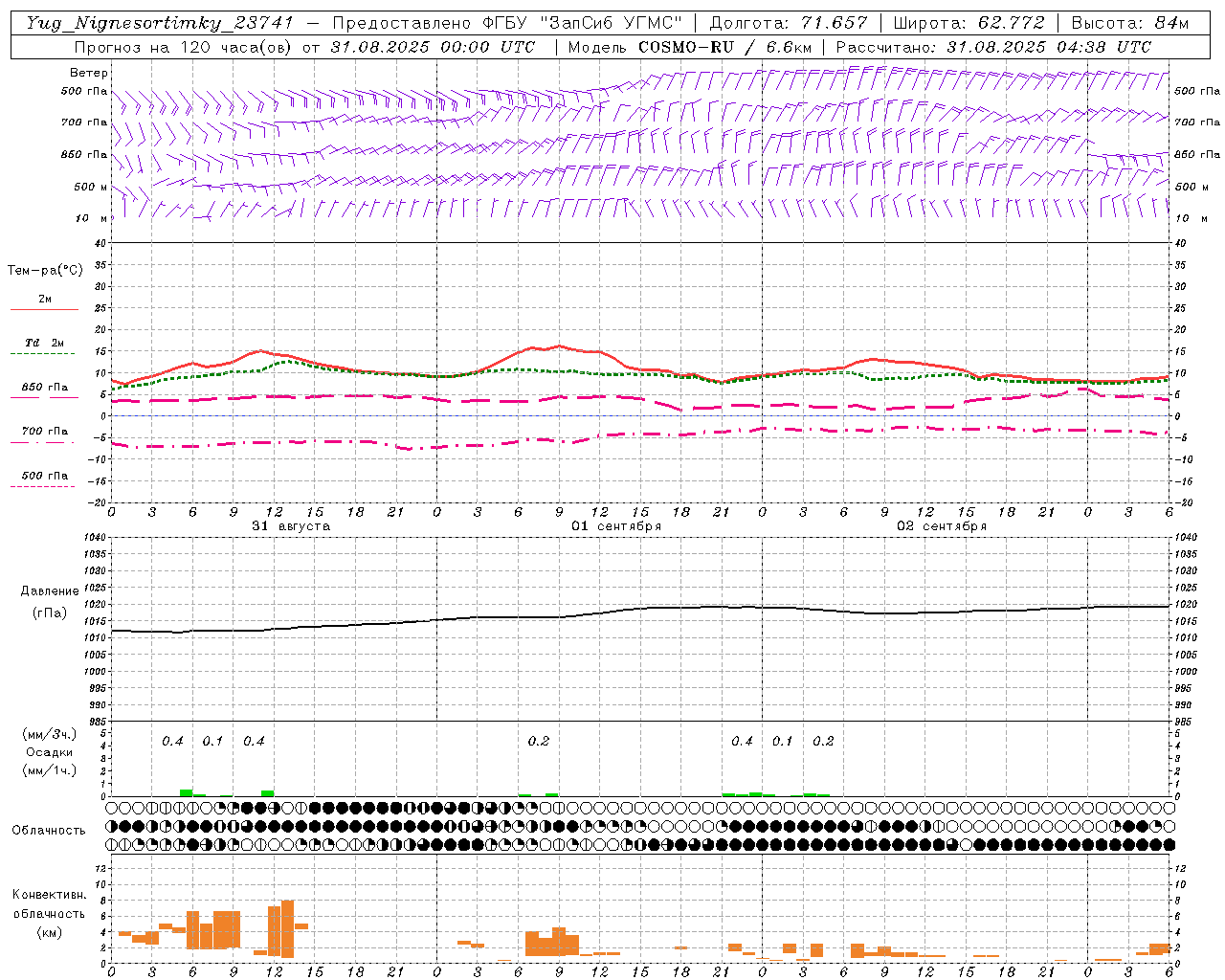Click the Тем-ра(°C) axis label
The height and width of the screenshot is (980, 1225).
[45, 271]
